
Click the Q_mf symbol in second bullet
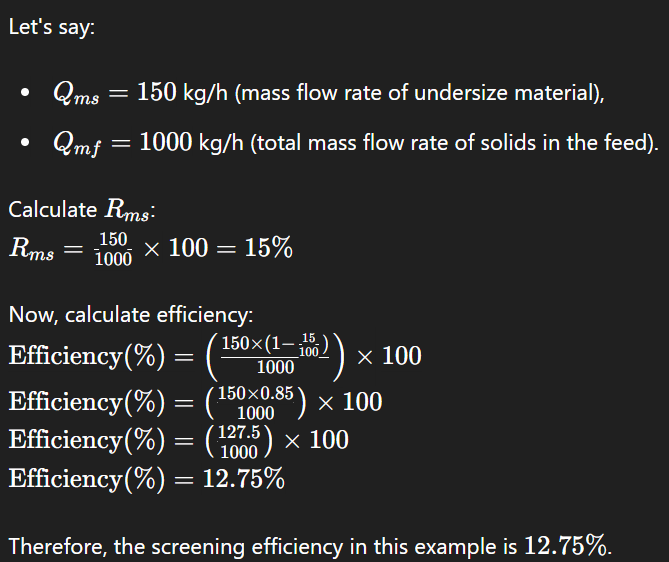(x=77, y=143)
